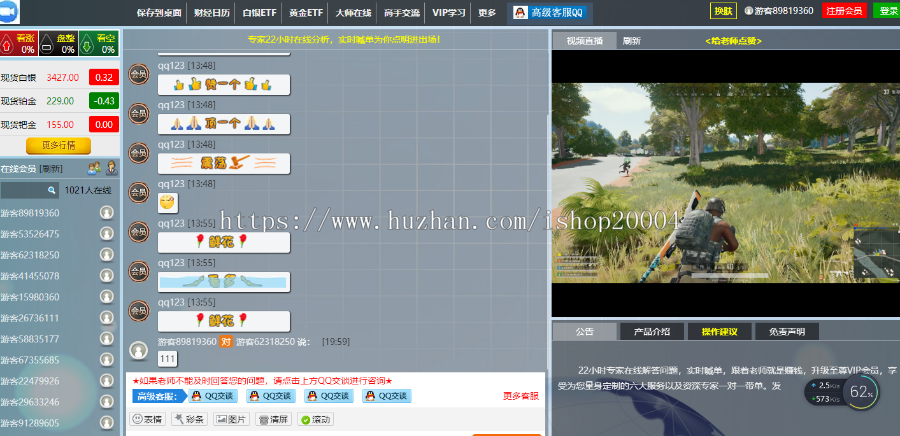The width and height of the screenshot is (900, 436).
Task: Click the QQ交谈 button right after 高级客服 label
Action: pyautogui.click(x=213, y=396)
